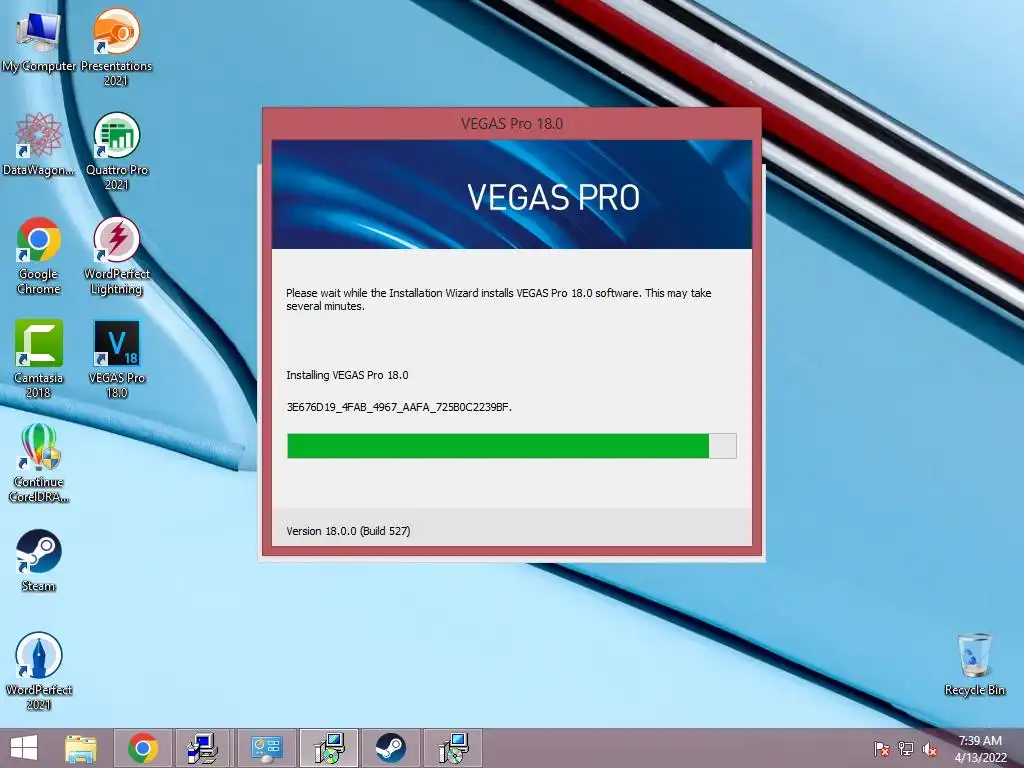Select the rightmost installer taskbar icon
Image resolution: width=1024 pixels, height=768 pixels.
click(x=453, y=748)
